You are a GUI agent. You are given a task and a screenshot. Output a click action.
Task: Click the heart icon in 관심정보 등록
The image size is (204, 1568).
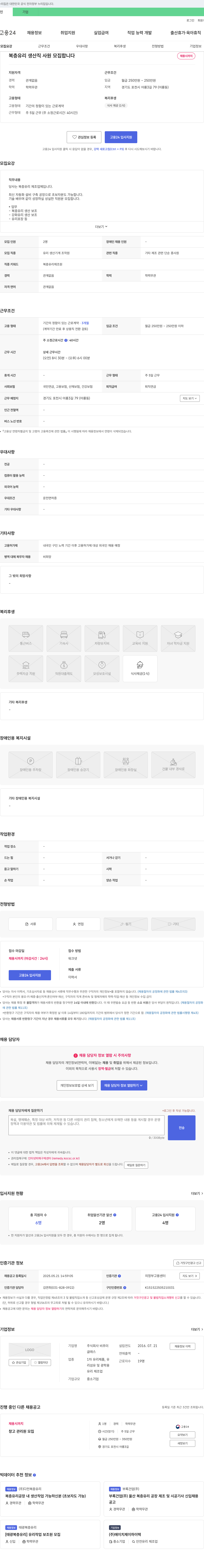coord(75,137)
